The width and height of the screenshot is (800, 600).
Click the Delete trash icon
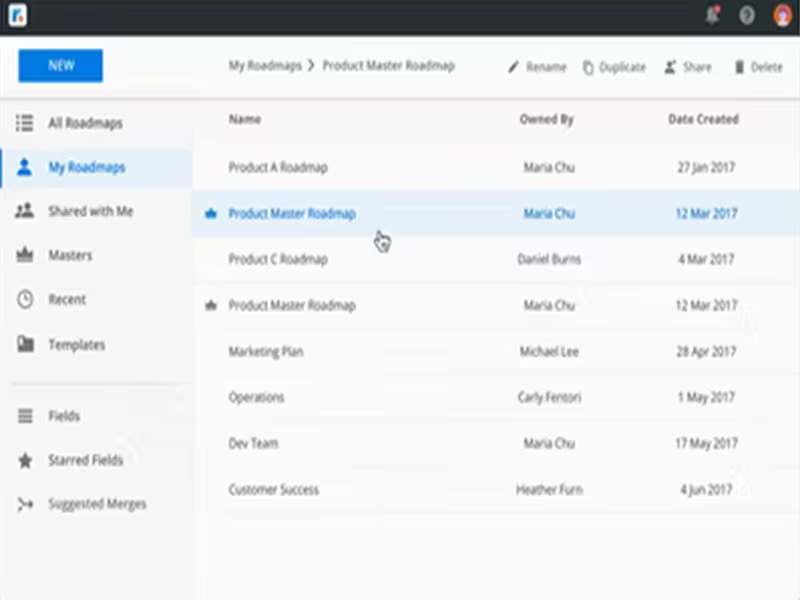click(x=739, y=67)
